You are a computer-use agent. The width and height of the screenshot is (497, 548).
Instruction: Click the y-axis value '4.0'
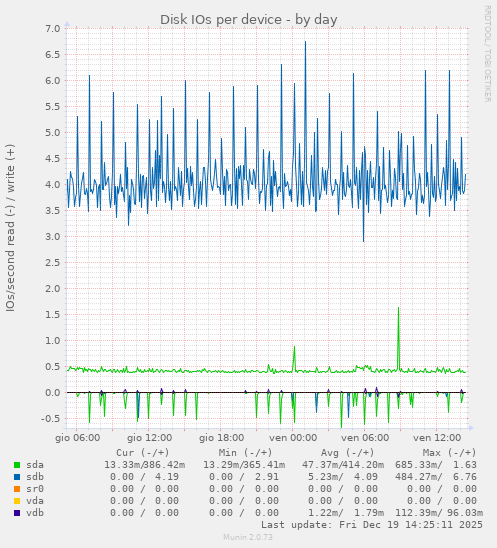pyautogui.click(x=53, y=185)
